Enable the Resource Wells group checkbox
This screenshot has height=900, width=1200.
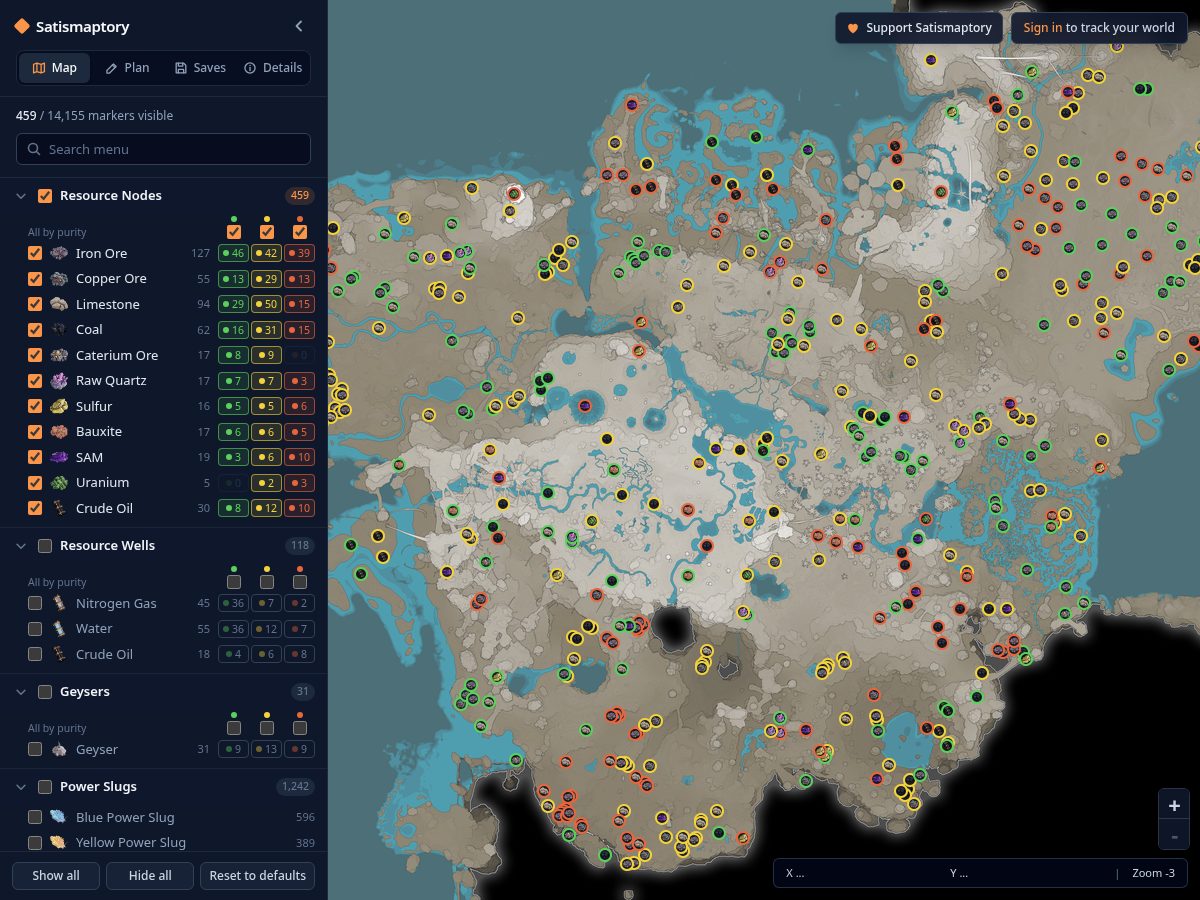(45, 546)
